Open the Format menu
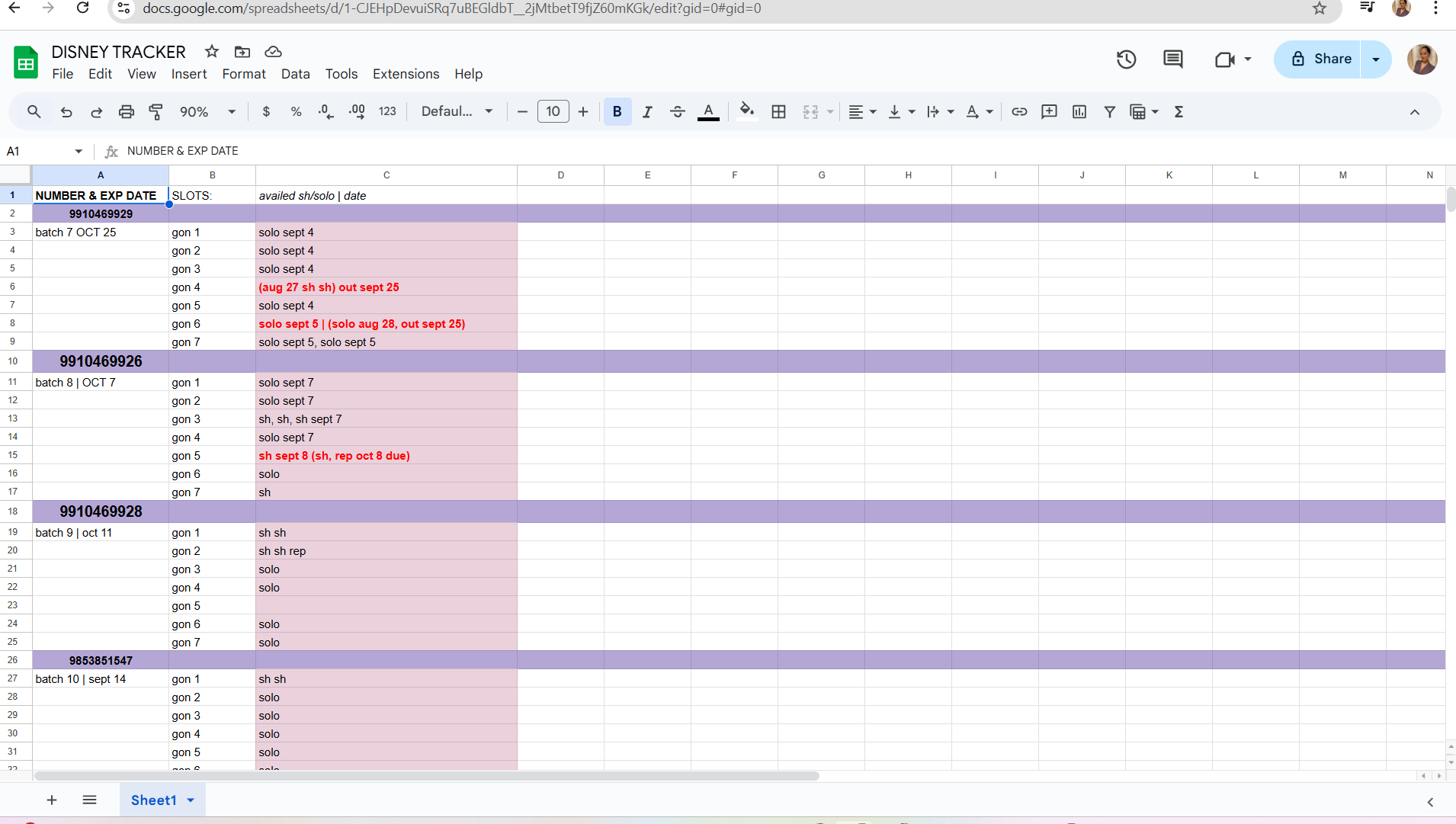 (x=244, y=74)
